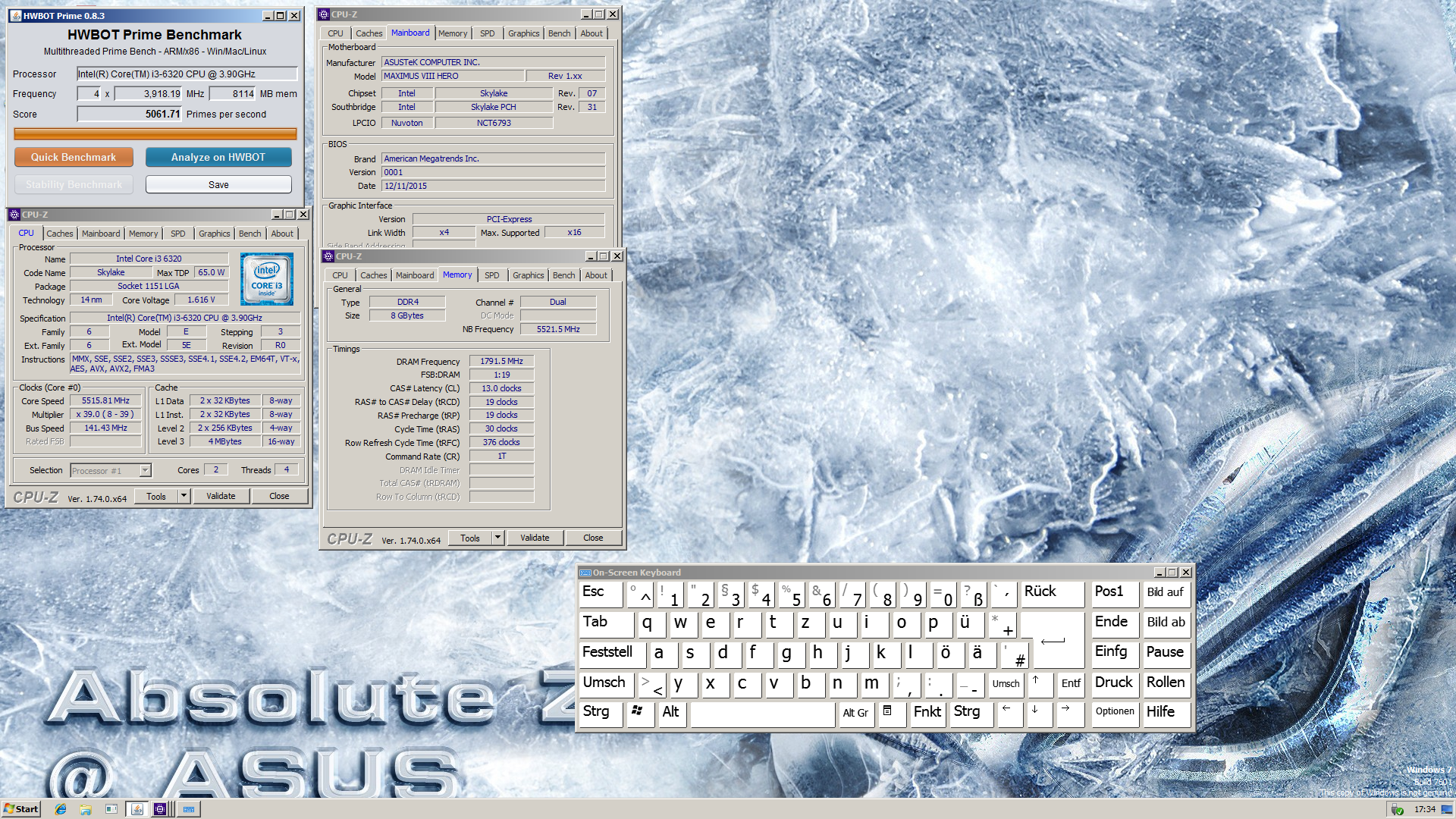1456x819 pixels.
Task: Click the Frequency MHz field 3,918.19
Action: point(149,94)
